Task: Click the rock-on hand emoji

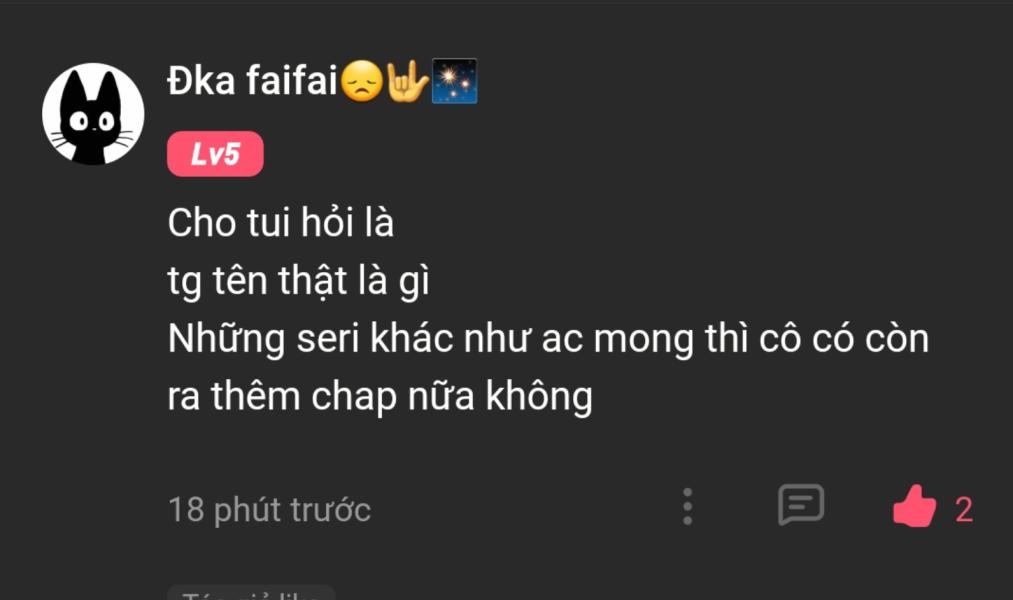Action: coord(407,81)
